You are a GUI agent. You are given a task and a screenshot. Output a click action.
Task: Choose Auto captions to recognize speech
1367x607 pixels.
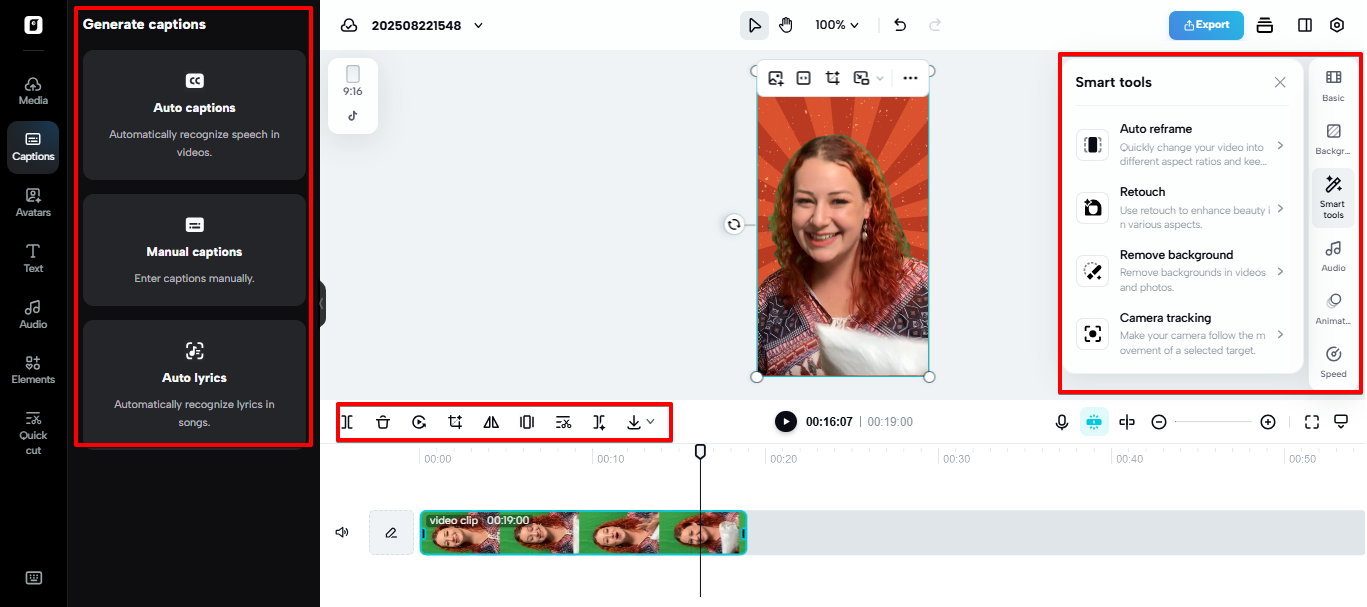coord(194,114)
